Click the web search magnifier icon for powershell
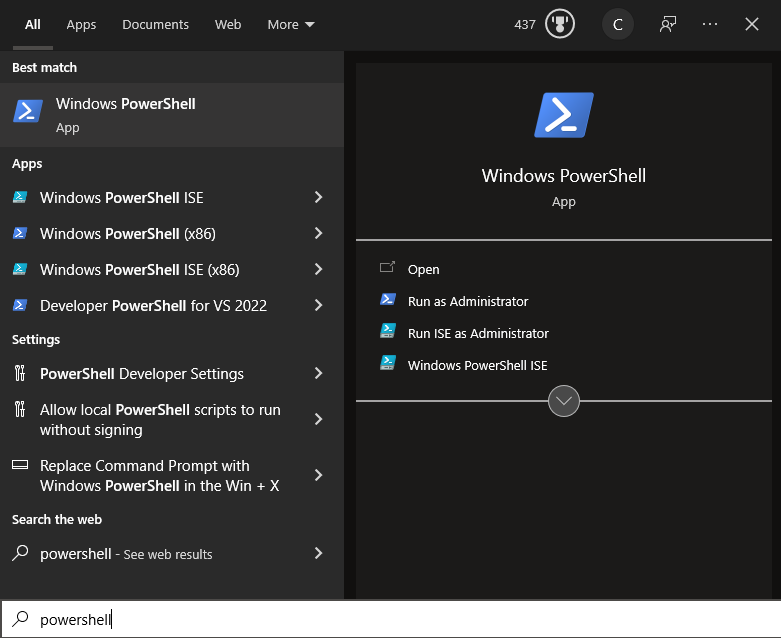Screen dimensions: 781x638 (x=20, y=553)
